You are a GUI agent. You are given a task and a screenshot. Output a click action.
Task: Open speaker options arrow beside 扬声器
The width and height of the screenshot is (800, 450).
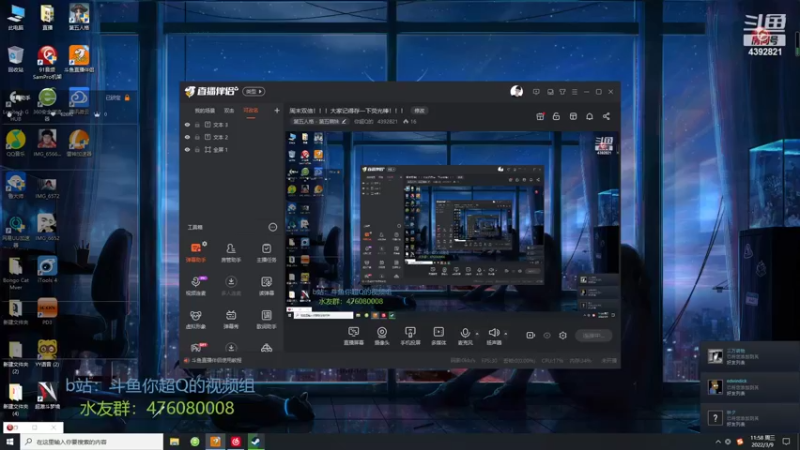tap(506, 334)
